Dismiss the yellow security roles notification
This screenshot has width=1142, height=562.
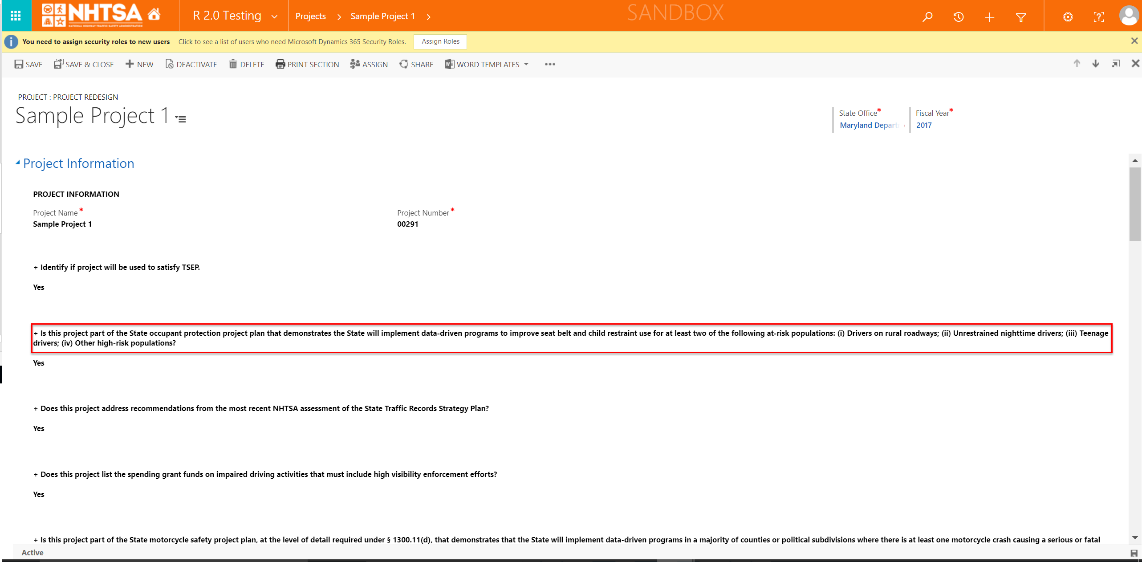(1134, 41)
